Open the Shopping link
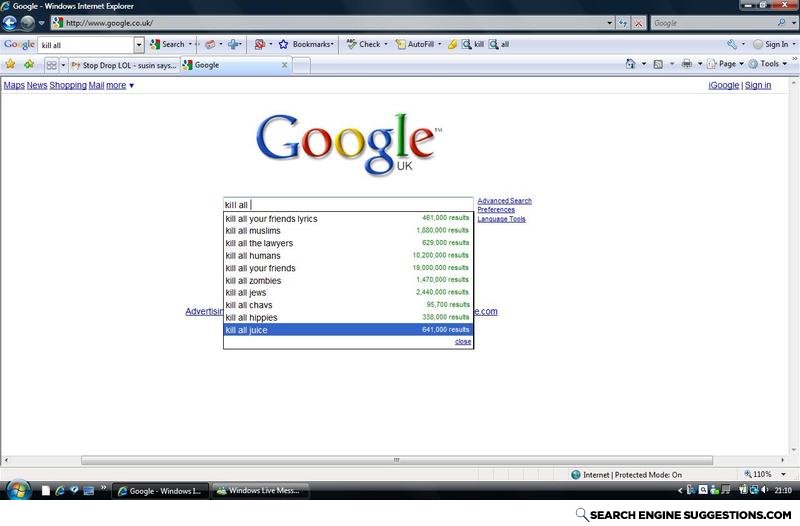Screen dimensions: 800x526 coord(68,85)
